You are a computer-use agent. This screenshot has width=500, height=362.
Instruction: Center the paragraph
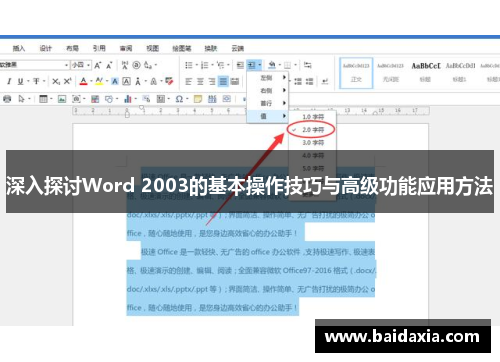[x=200, y=81]
